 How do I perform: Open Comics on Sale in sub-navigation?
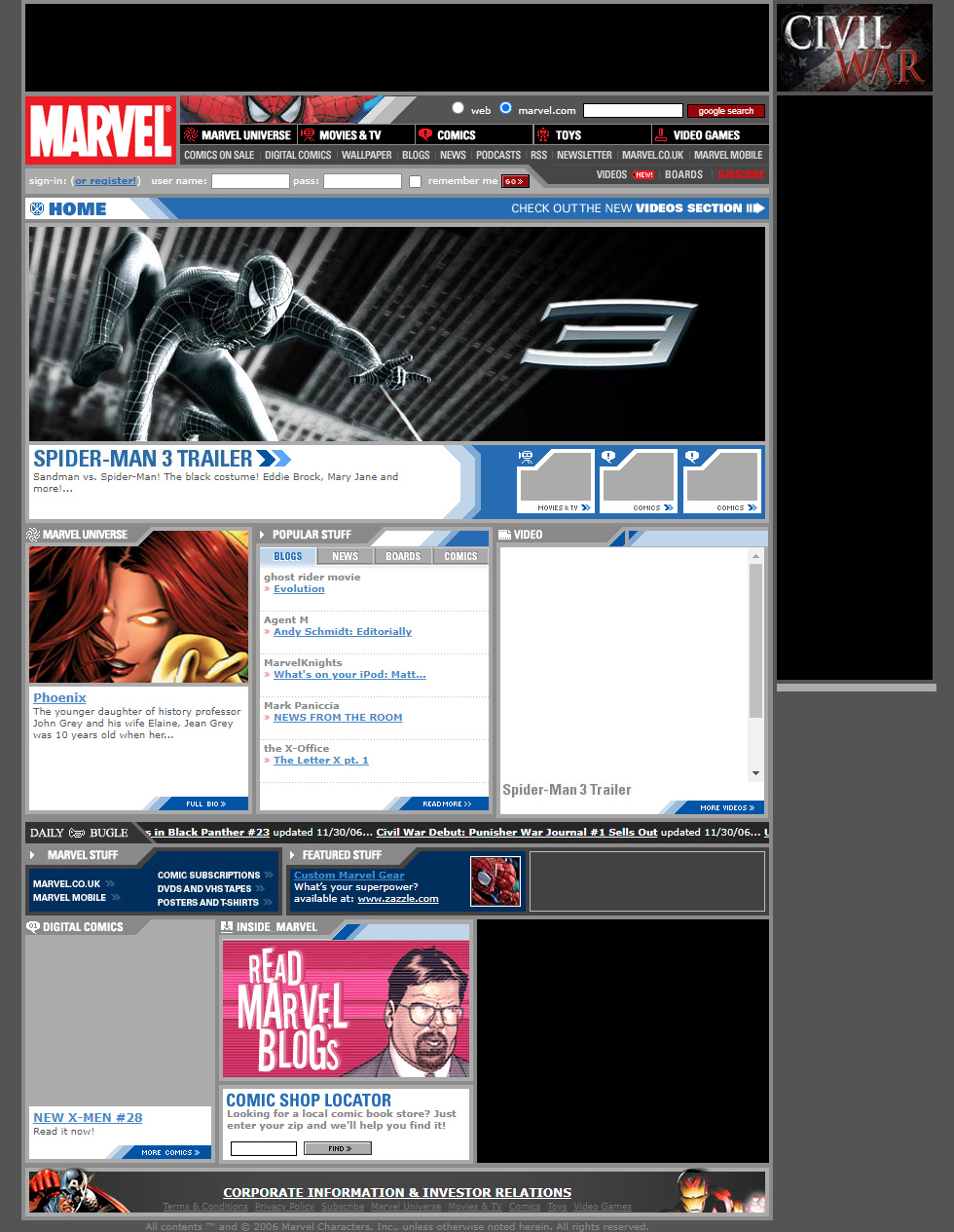click(x=219, y=155)
